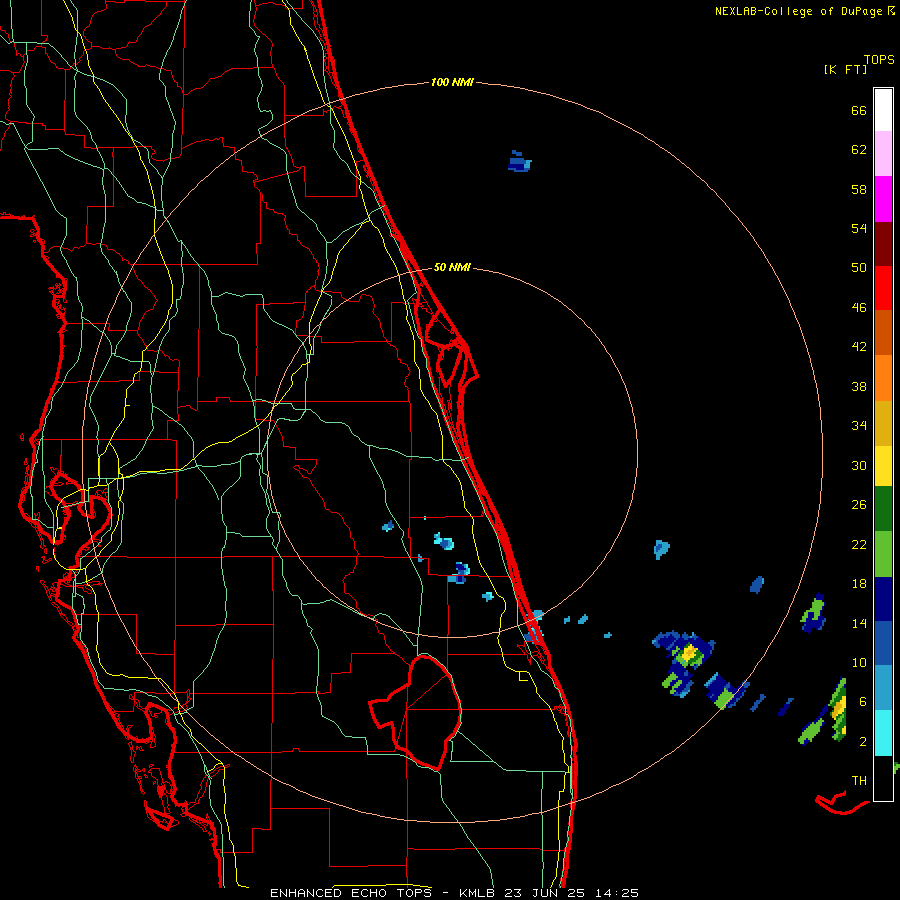Click the medium blue legend swatch
Image resolution: width=900 pixels, height=900 pixels.
pos(883,643)
